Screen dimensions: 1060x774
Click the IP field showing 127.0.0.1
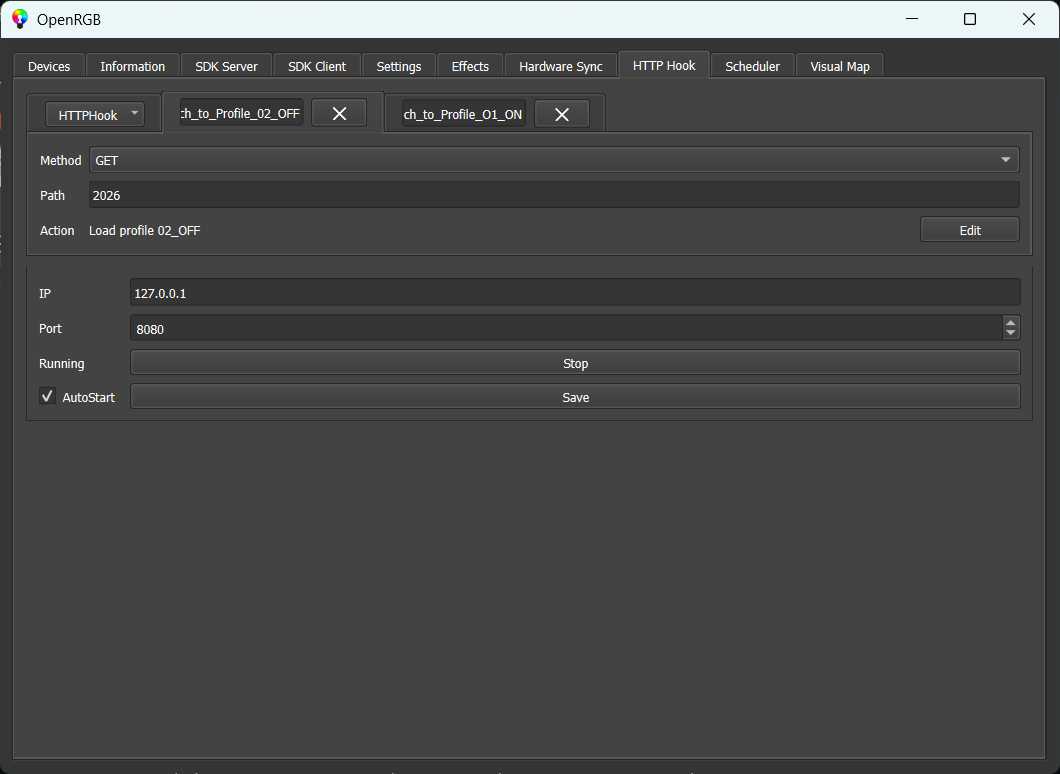click(575, 293)
